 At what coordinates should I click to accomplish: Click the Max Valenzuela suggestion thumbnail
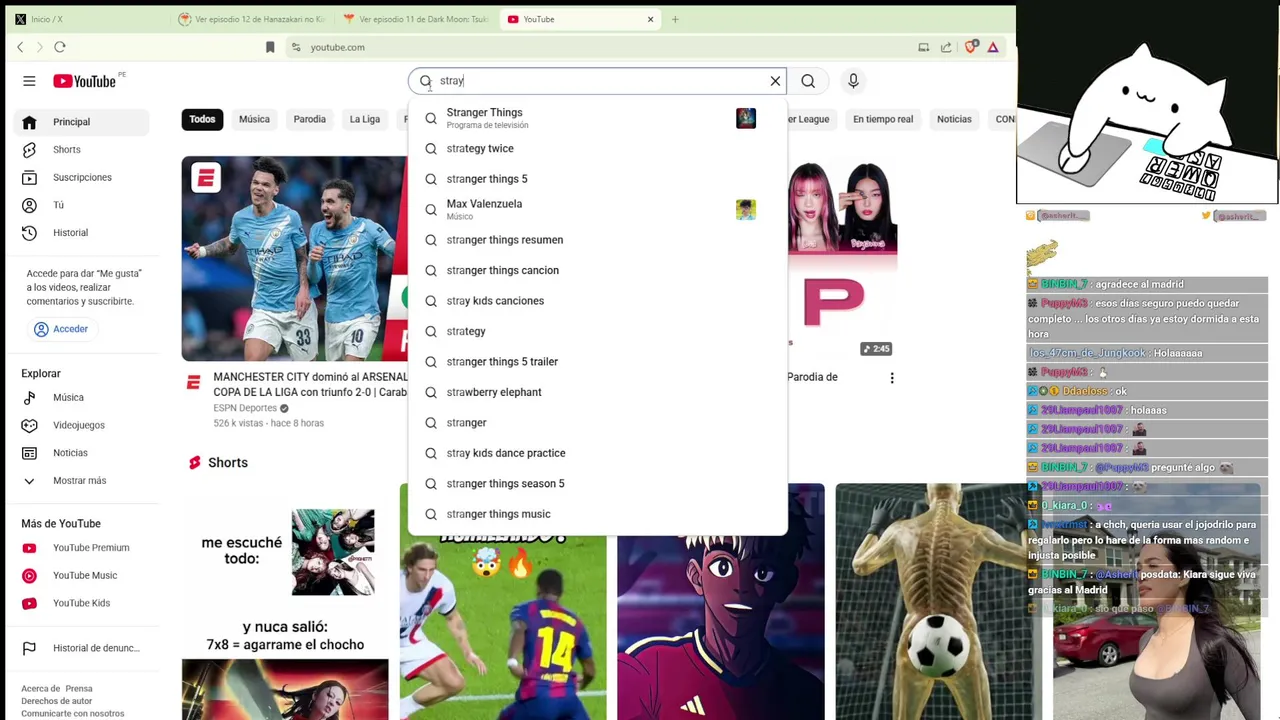pos(746,209)
